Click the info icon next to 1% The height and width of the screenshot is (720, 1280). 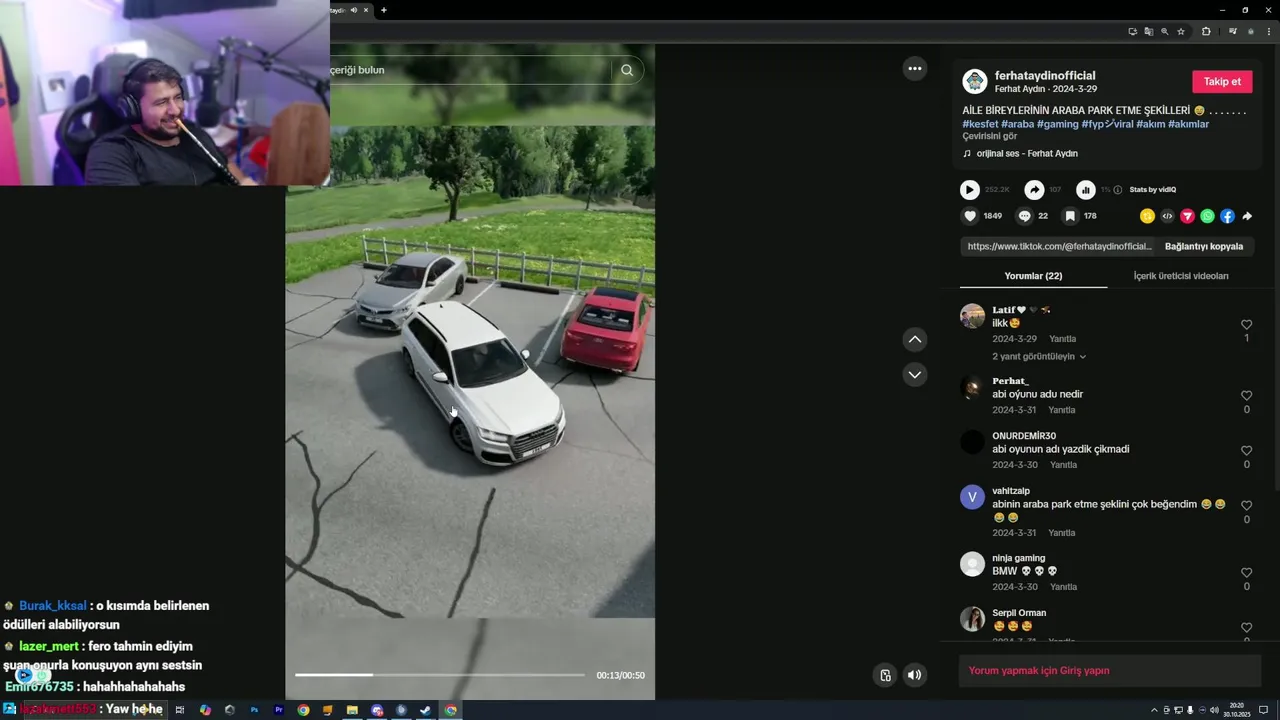click(1118, 190)
